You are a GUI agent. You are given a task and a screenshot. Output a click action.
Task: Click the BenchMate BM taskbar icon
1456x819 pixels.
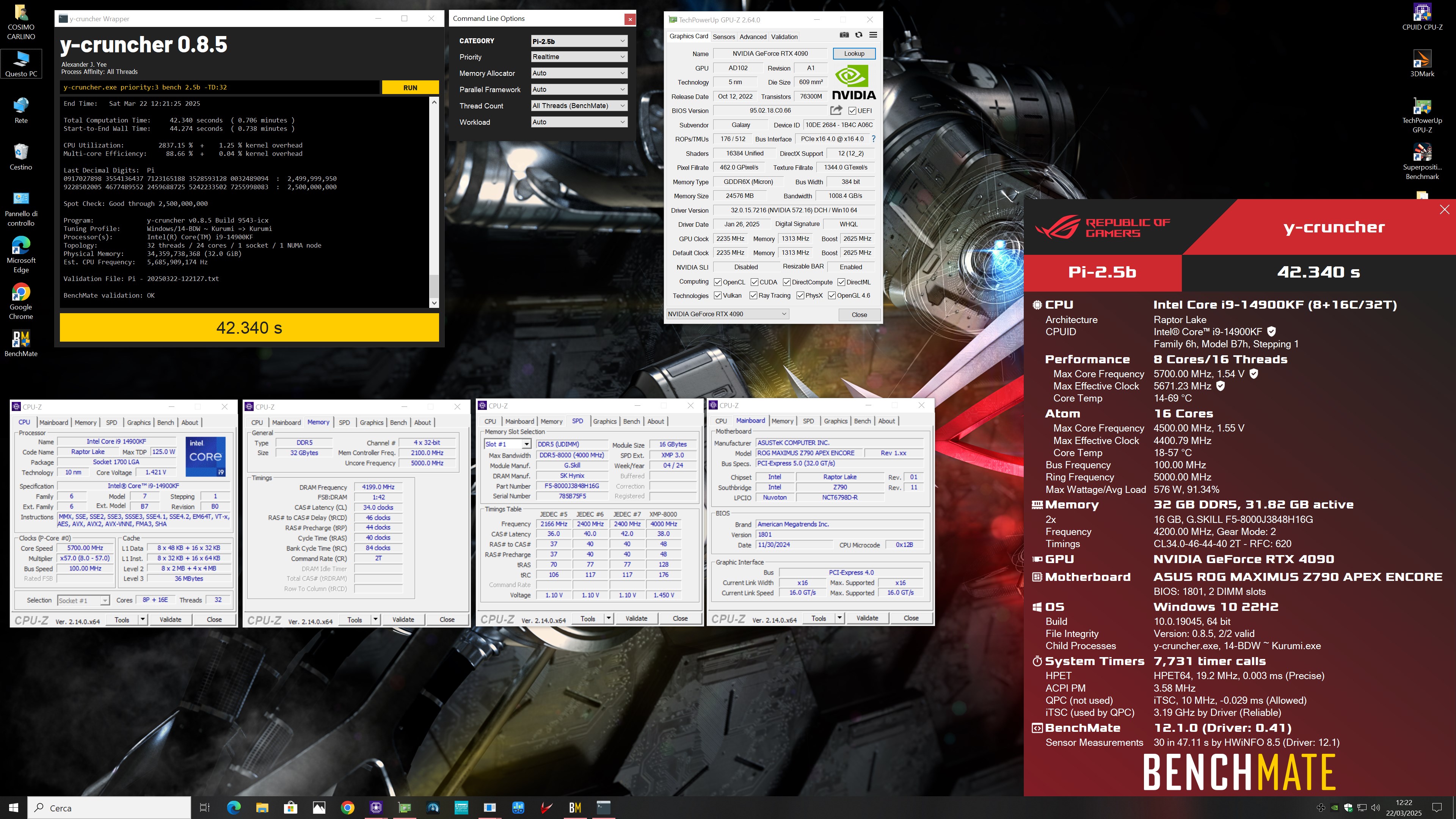point(575,808)
